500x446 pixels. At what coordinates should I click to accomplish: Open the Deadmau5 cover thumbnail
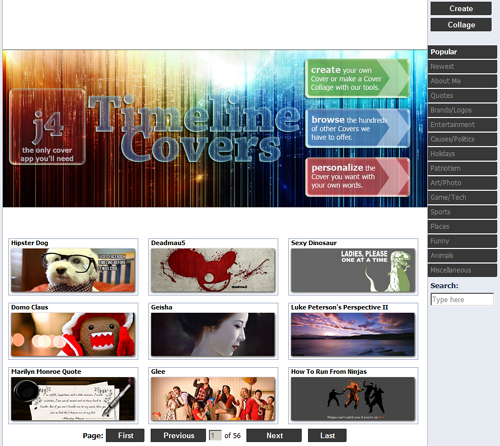click(x=213, y=270)
